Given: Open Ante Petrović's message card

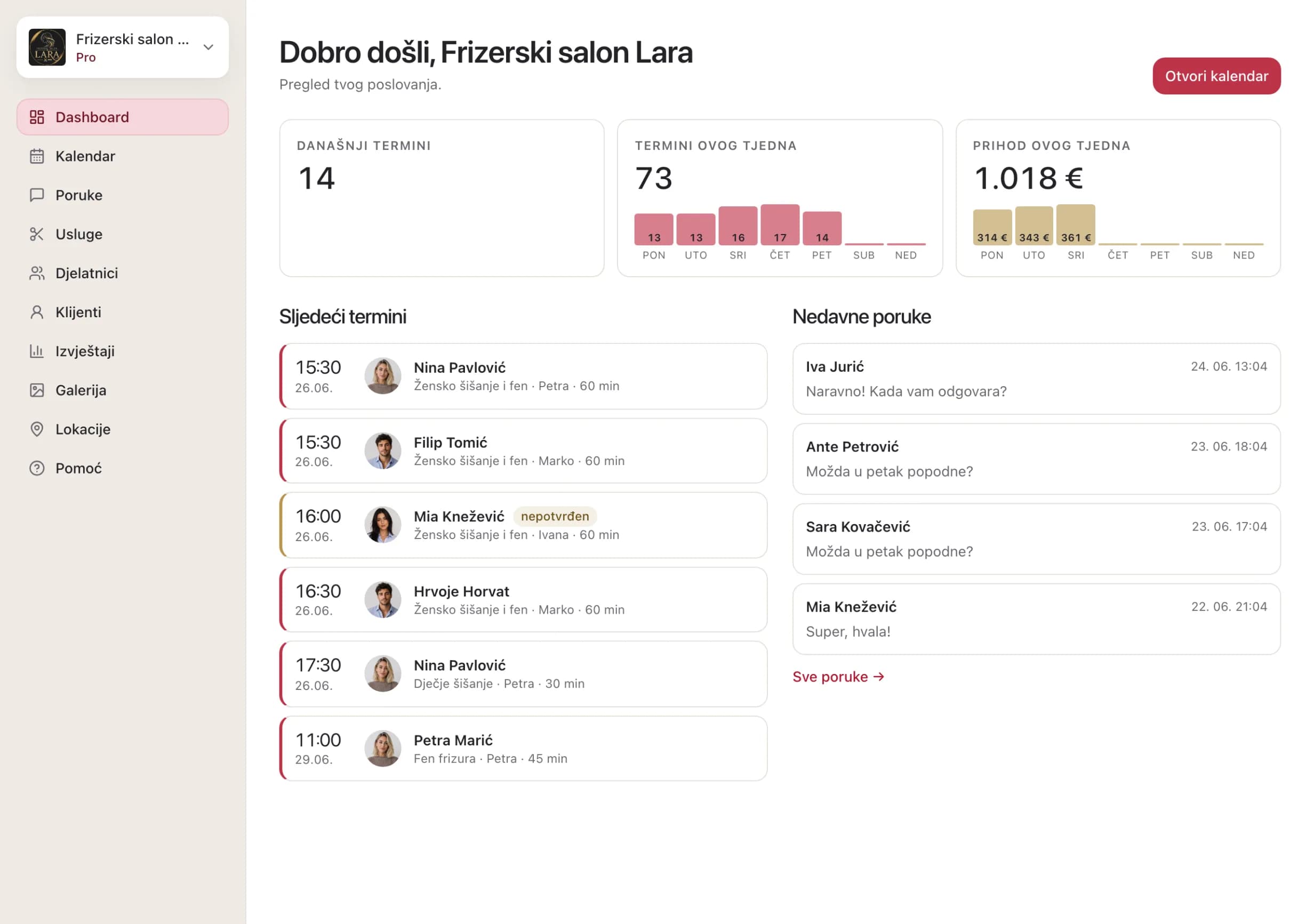Looking at the screenshot, I should coord(1037,459).
